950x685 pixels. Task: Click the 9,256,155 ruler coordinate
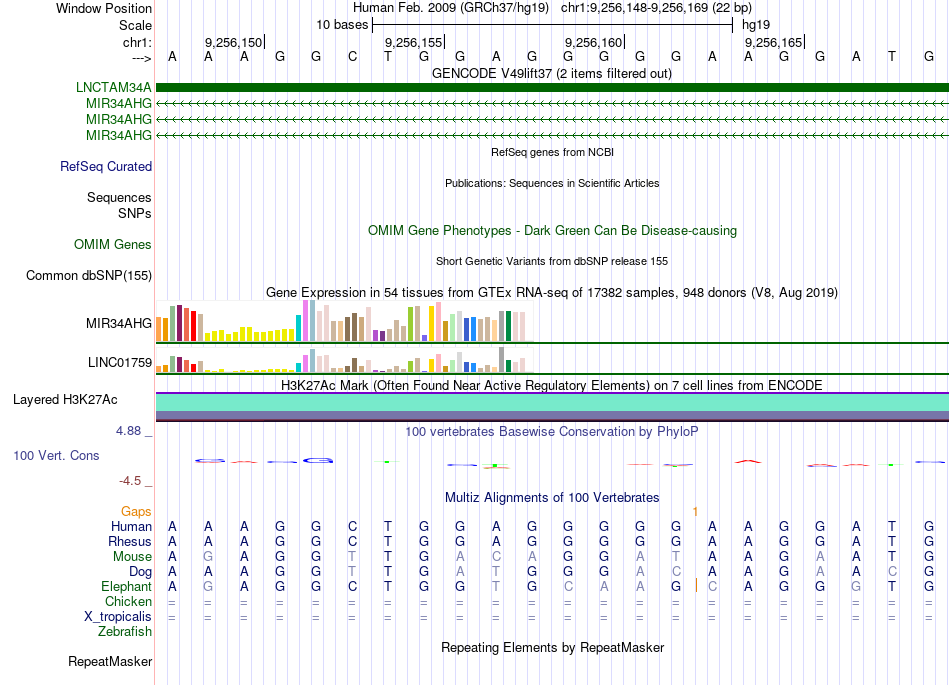(413, 42)
